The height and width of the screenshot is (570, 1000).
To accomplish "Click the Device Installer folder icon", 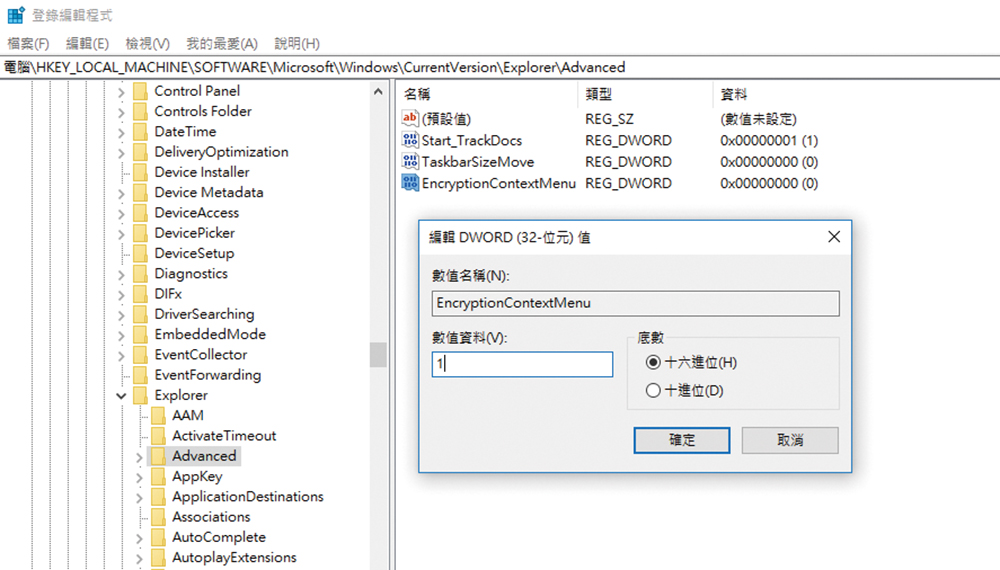I will click(140, 172).
